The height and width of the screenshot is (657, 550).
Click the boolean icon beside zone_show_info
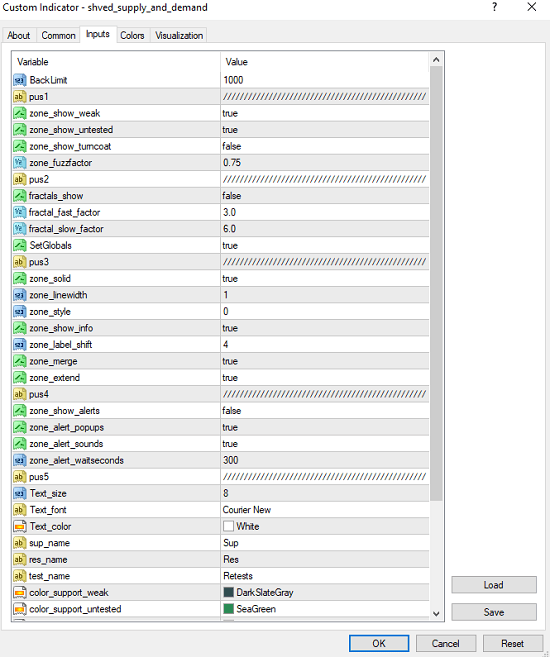19,328
